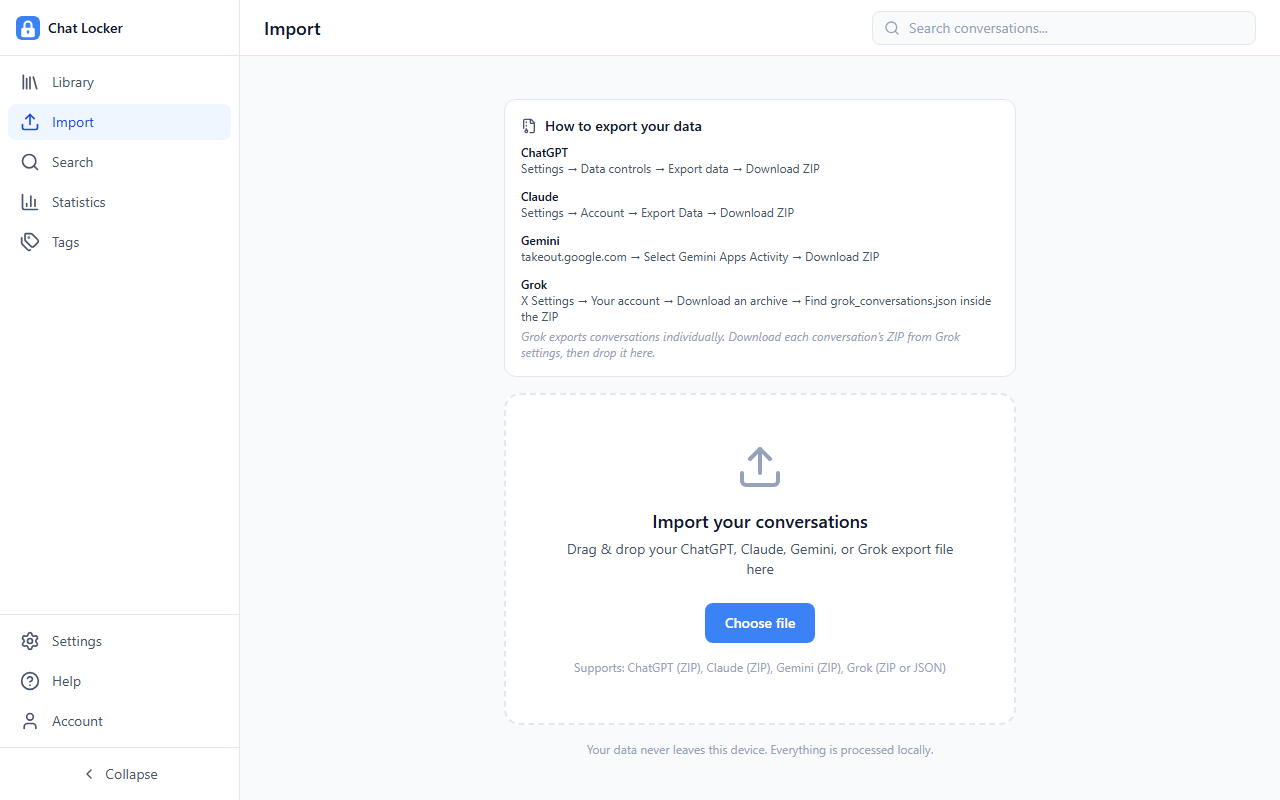
Task: Select the Import upload icon
Action: point(30,121)
